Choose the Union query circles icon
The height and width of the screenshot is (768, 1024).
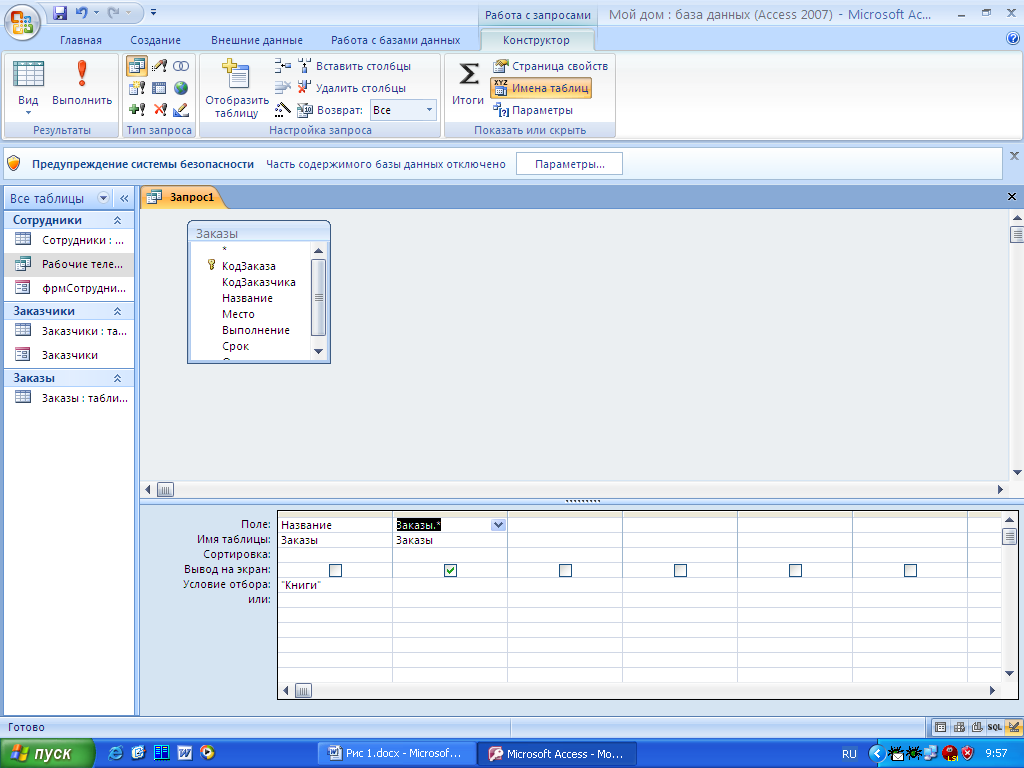(181, 66)
